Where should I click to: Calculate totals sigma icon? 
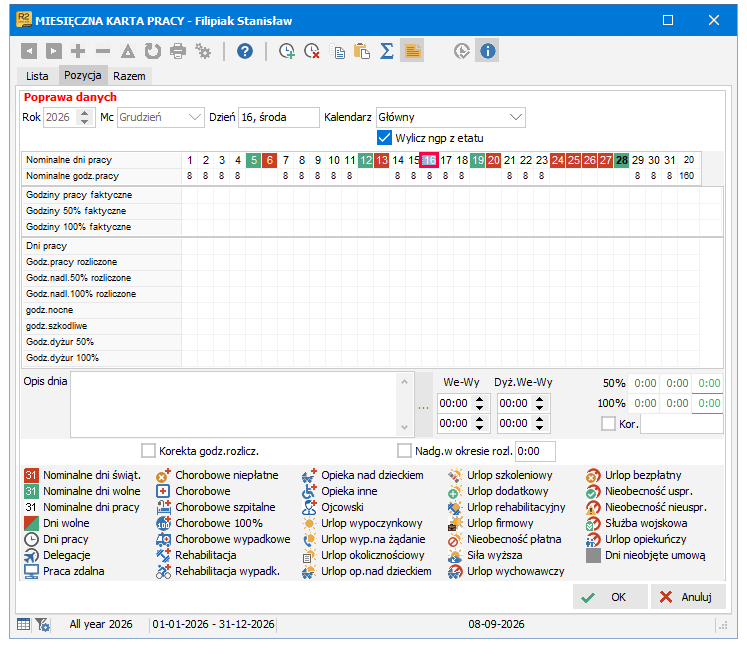[x=387, y=51]
